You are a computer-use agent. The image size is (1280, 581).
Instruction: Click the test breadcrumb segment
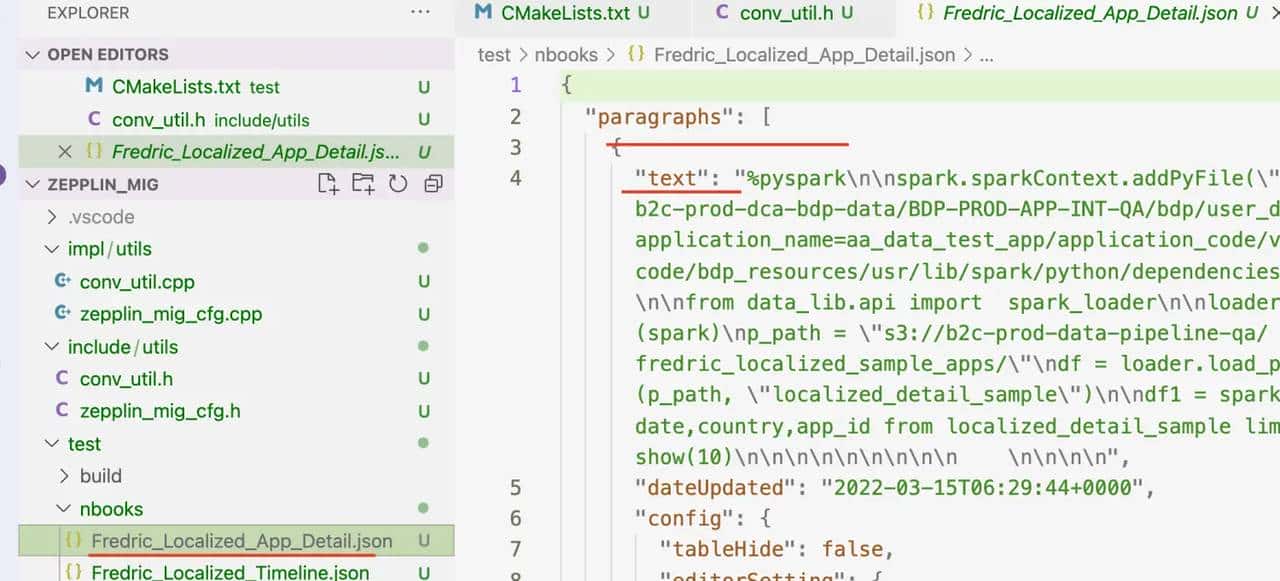[494, 55]
